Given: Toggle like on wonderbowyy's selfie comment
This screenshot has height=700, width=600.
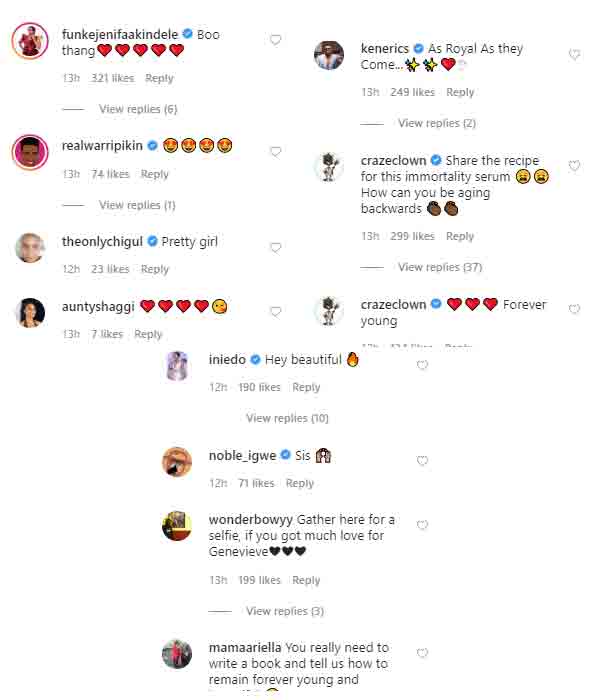Looking at the screenshot, I should (x=422, y=525).
